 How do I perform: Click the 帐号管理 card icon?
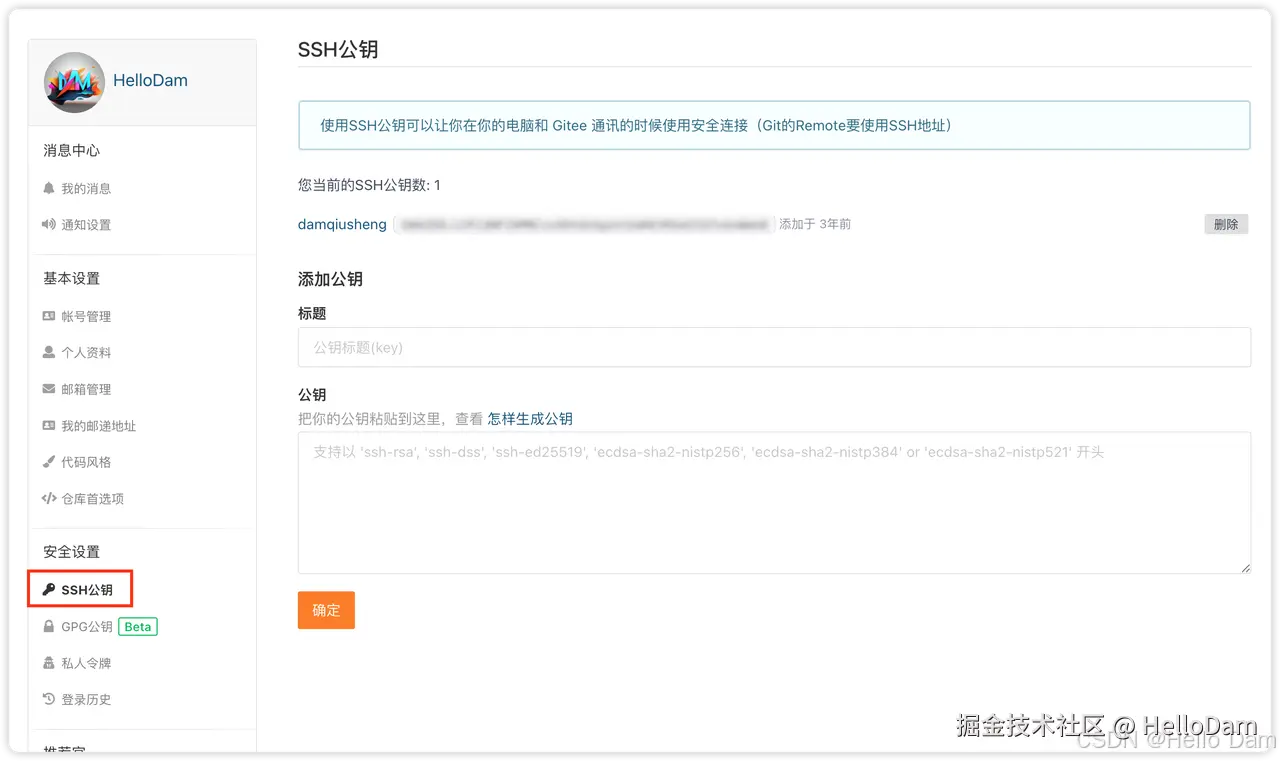(x=48, y=316)
